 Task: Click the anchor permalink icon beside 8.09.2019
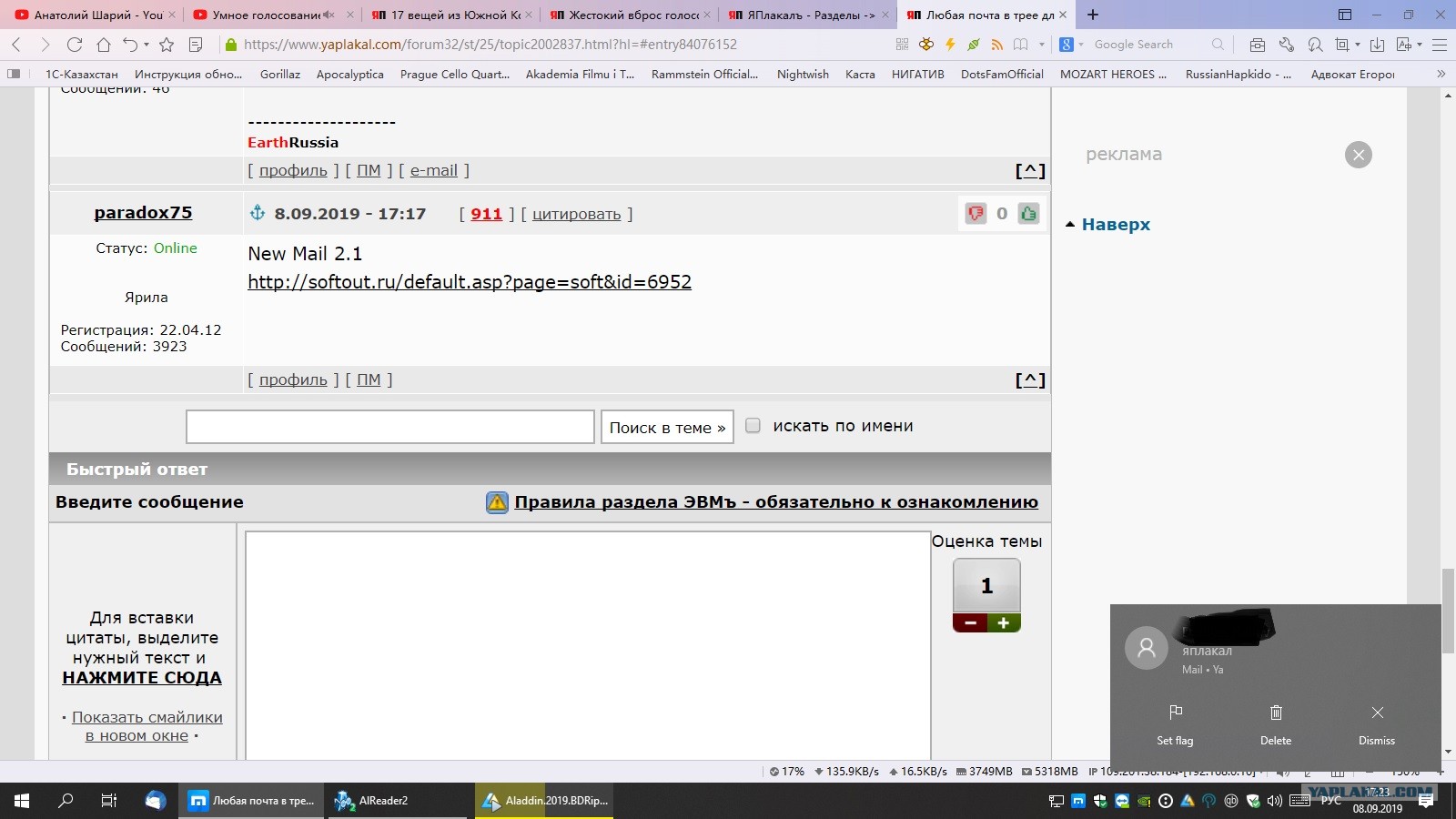(258, 213)
